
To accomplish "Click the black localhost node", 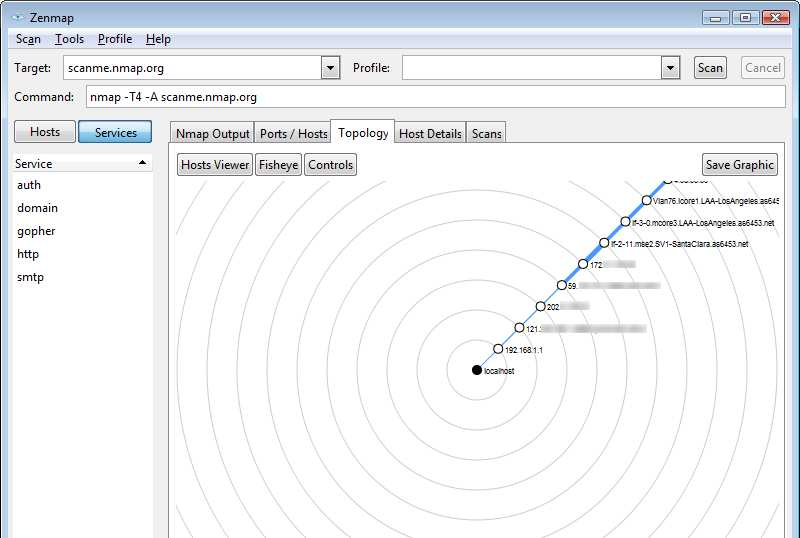I will pyautogui.click(x=477, y=370).
